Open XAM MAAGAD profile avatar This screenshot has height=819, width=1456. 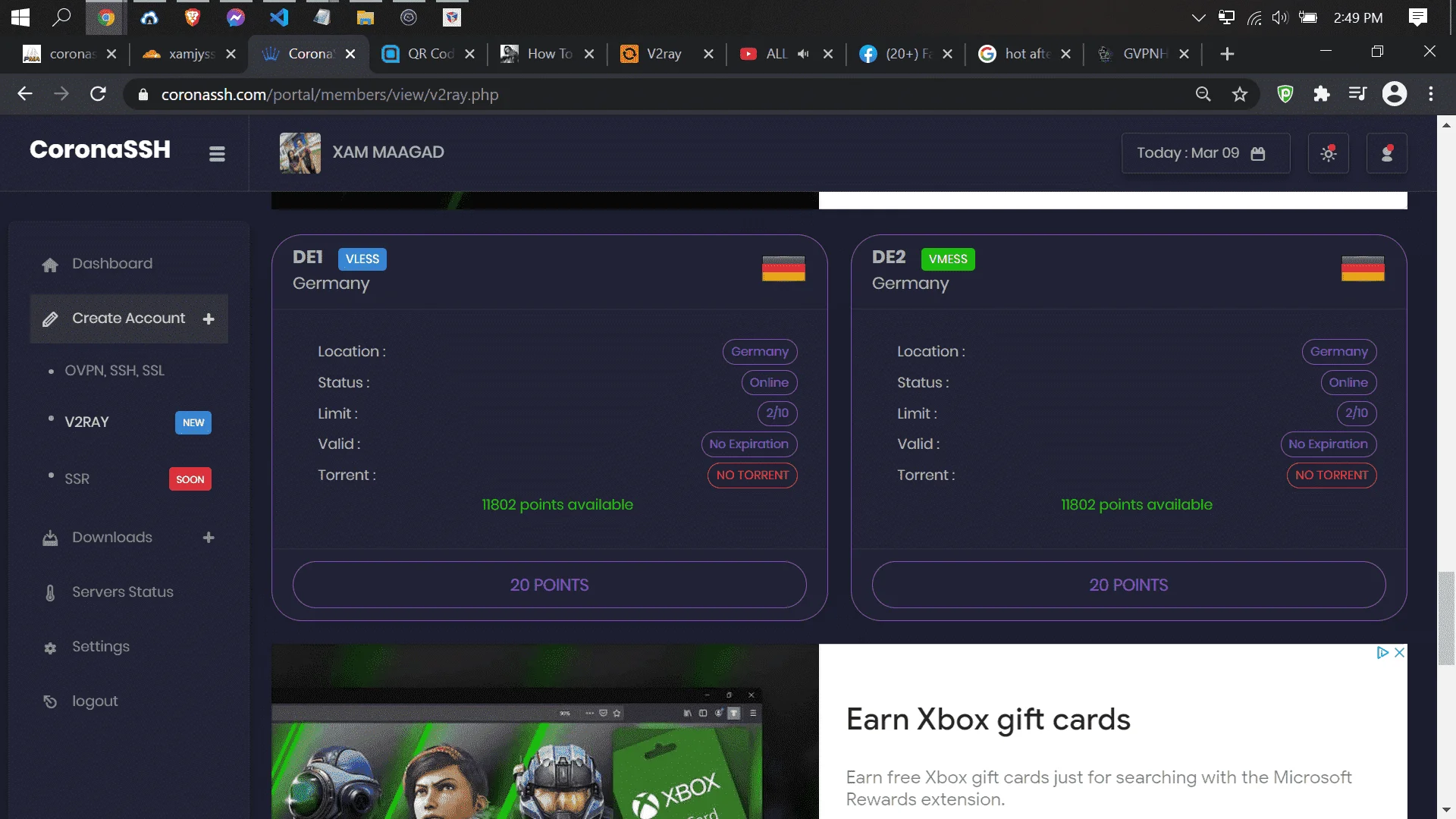300,152
